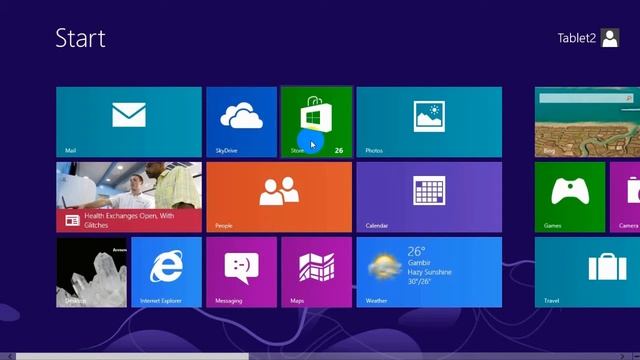Image resolution: width=640 pixels, height=360 pixels.
Task: Open the Messaging tile
Action: tap(241, 272)
